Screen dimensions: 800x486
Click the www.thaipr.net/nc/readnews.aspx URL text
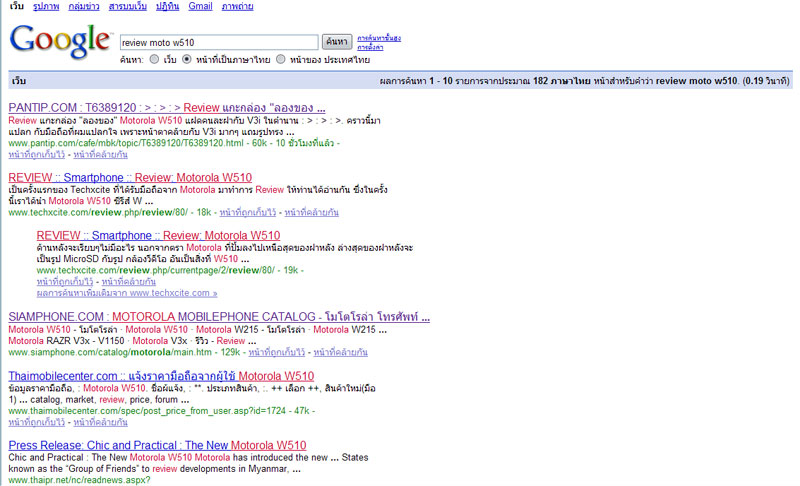click(79, 480)
